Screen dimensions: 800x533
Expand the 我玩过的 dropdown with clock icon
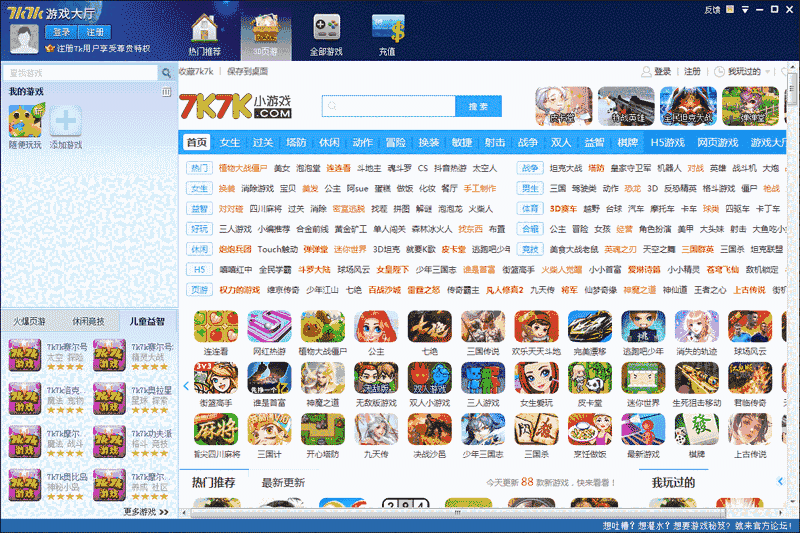click(x=744, y=71)
